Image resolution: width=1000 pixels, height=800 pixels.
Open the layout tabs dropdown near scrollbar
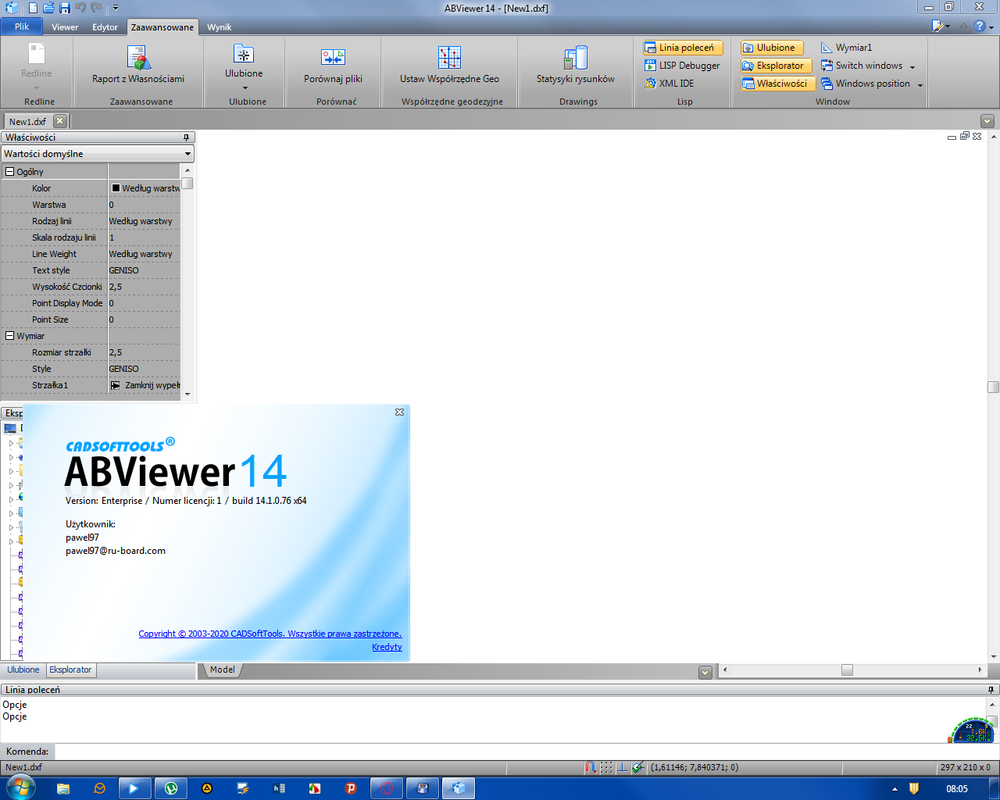pyautogui.click(x=705, y=672)
